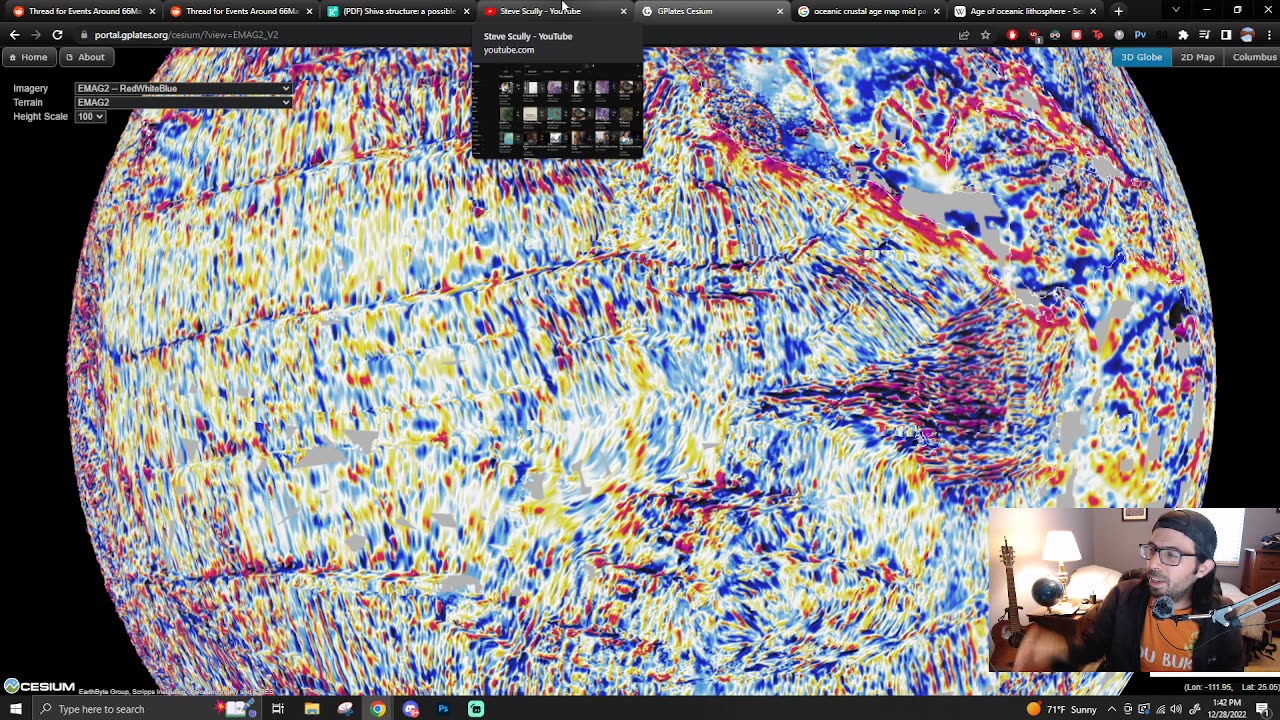
Task: Switch to the Shiva structure PDF tab
Action: tap(397, 11)
